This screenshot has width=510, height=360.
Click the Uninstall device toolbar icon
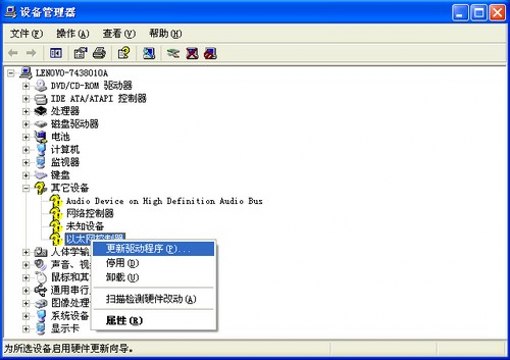(x=211, y=53)
